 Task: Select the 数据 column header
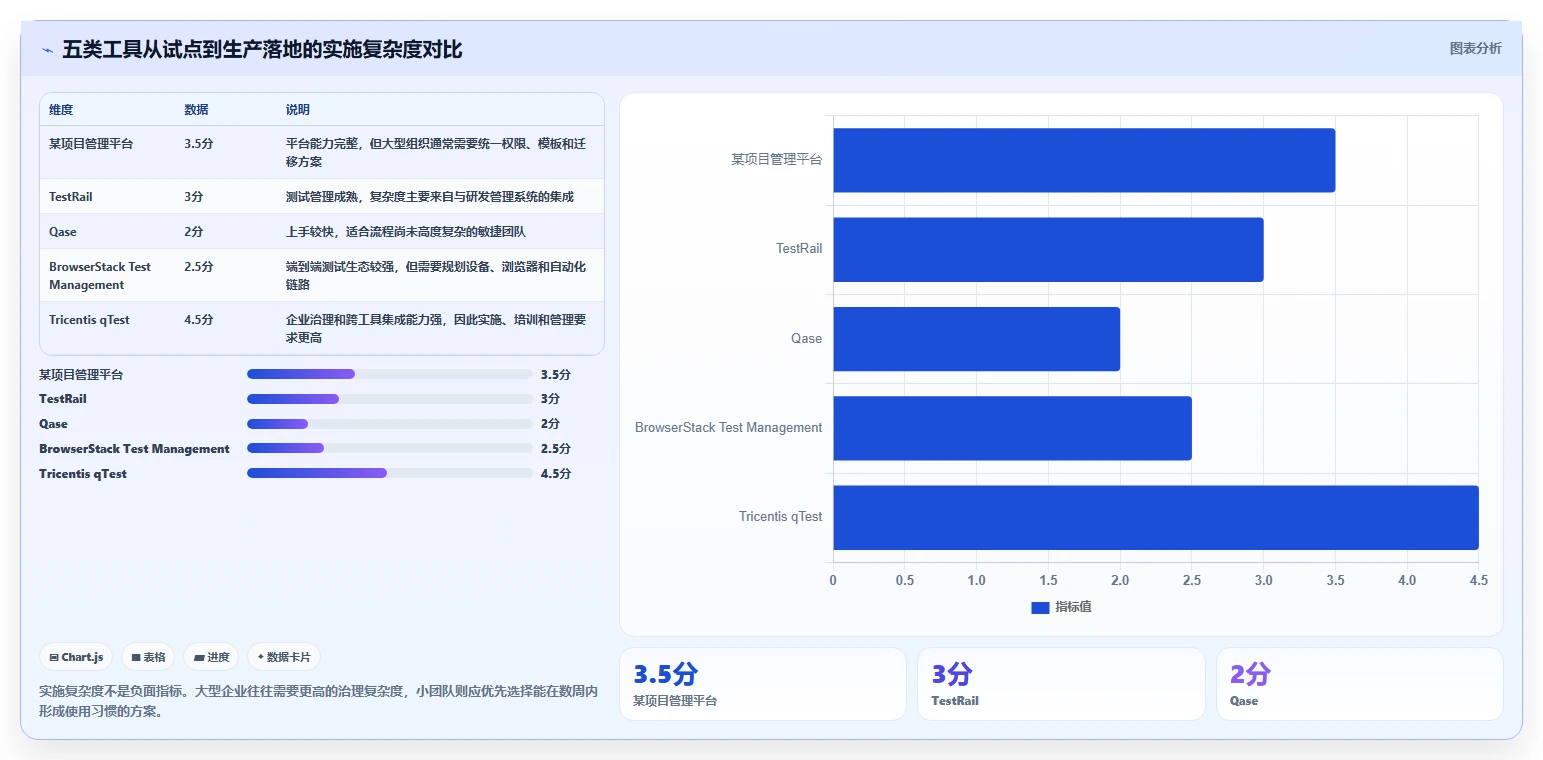[x=196, y=110]
